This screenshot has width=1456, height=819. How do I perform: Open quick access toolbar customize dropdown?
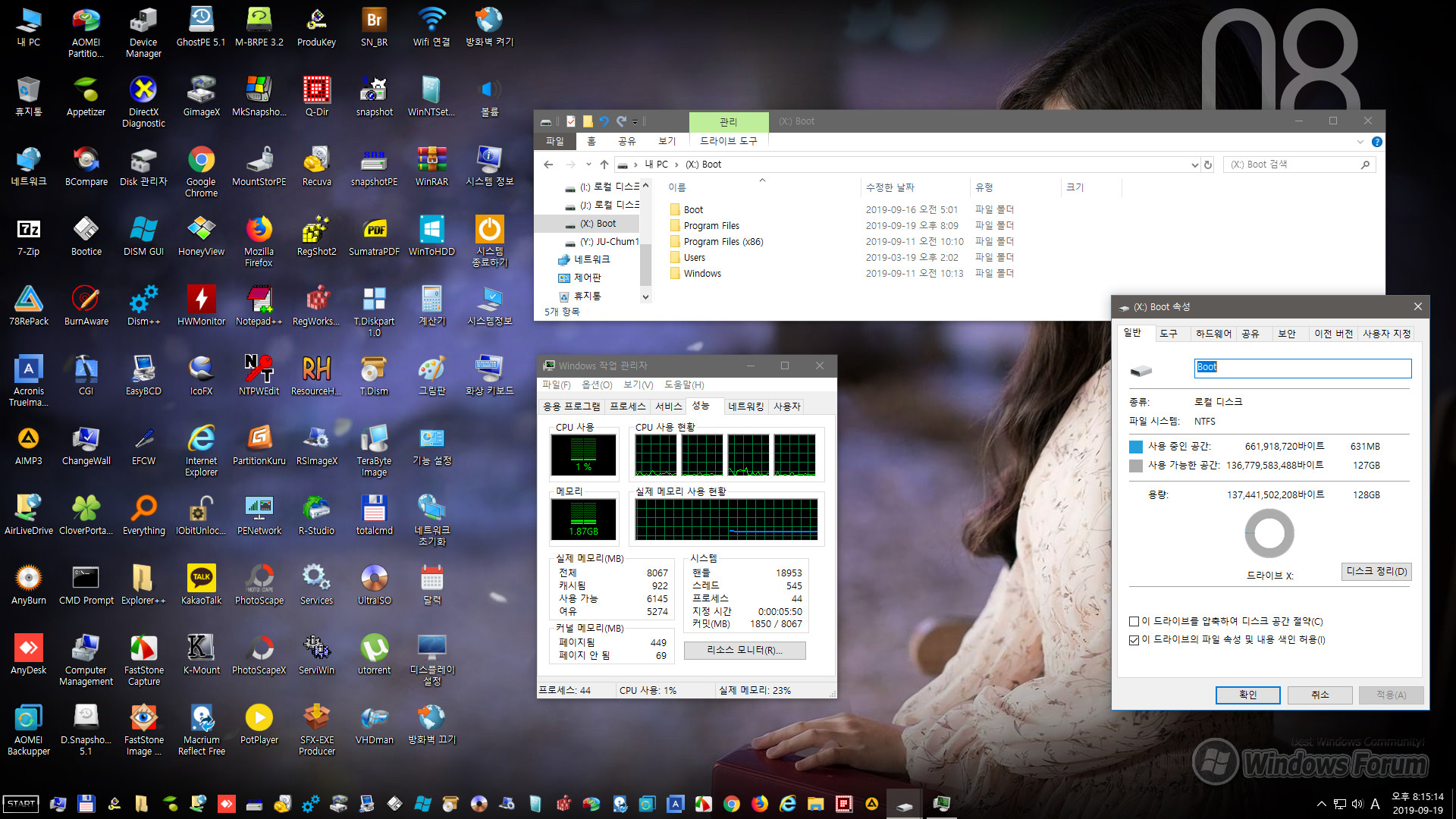click(635, 121)
